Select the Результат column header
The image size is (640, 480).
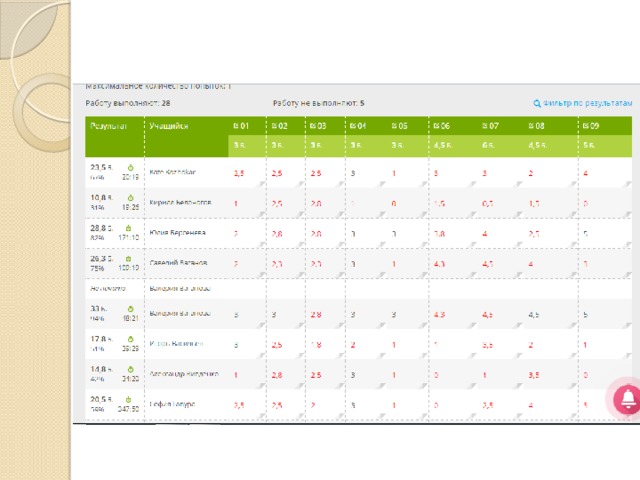coord(108,126)
